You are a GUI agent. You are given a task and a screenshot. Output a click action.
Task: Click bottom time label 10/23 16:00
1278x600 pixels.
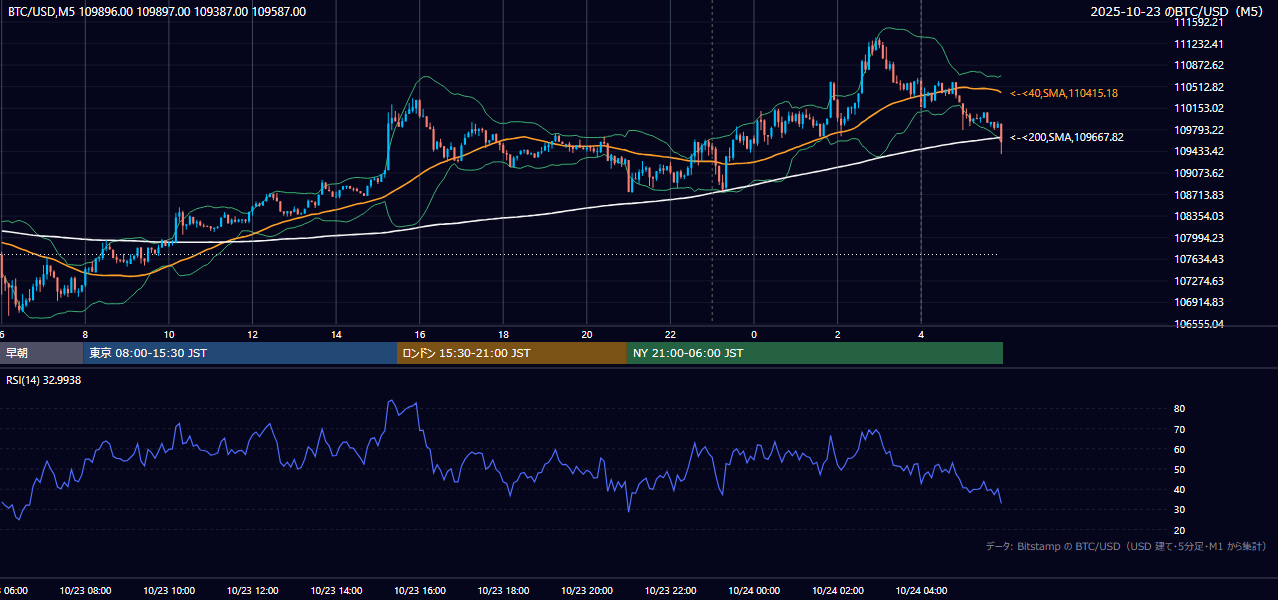(420, 591)
